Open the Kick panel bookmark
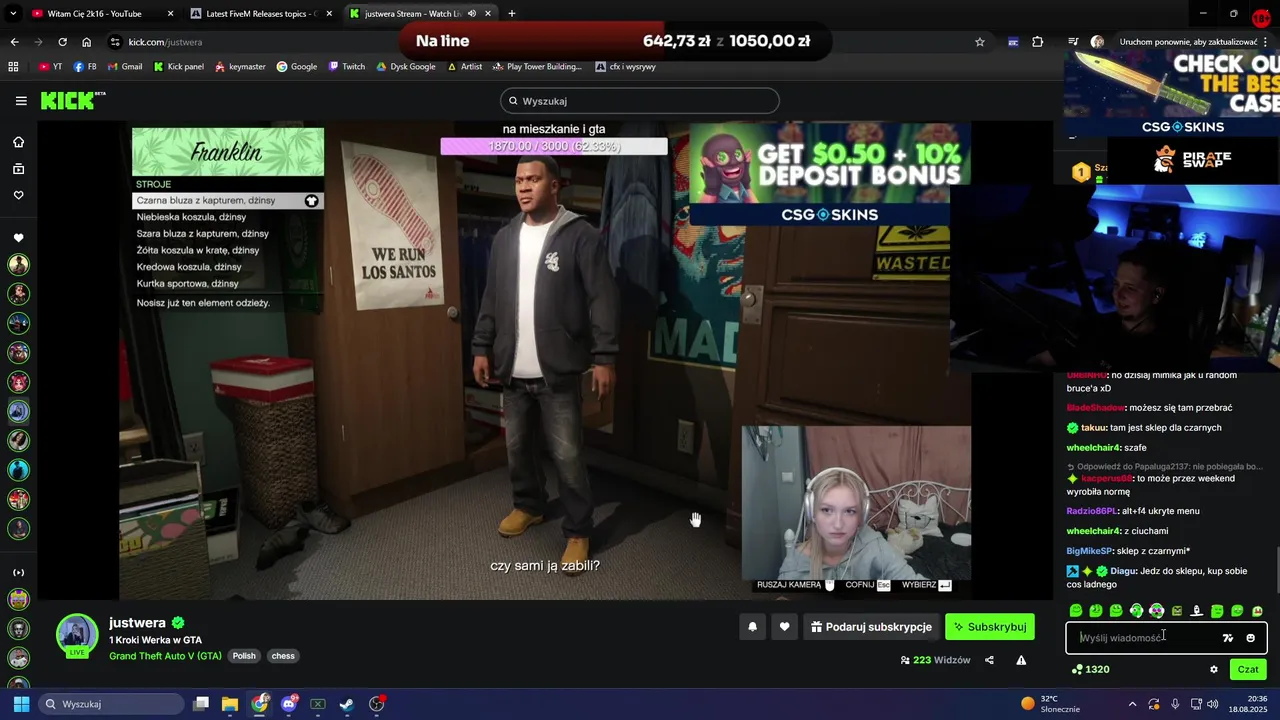Viewport: 1280px width, 720px height. tap(179, 67)
